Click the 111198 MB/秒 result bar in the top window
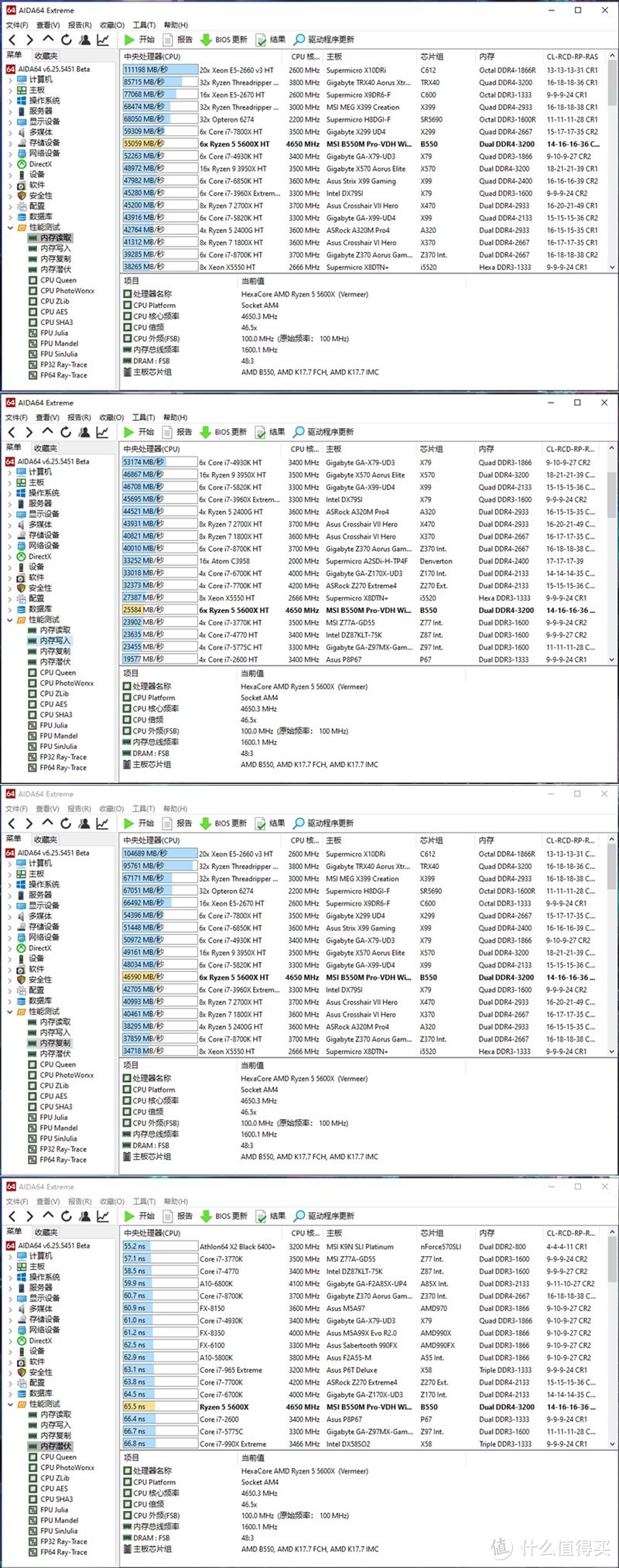Viewport: 619px width, 1568px height. (x=160, y=70)
